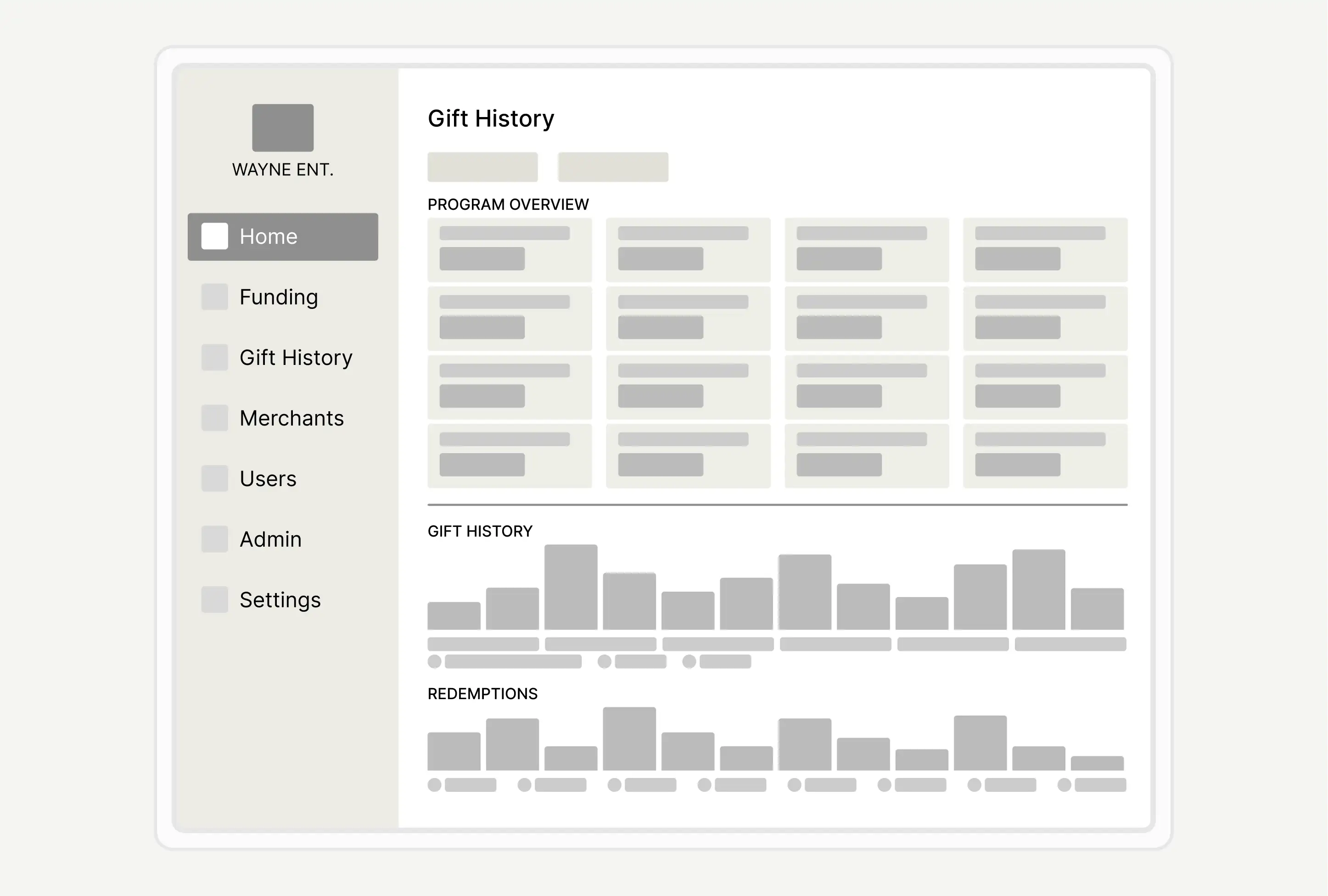Click the first legend dot under Redemptions chart
Image resolution: width=1328 pixels, height=896 pixels.
pos(434,784)
